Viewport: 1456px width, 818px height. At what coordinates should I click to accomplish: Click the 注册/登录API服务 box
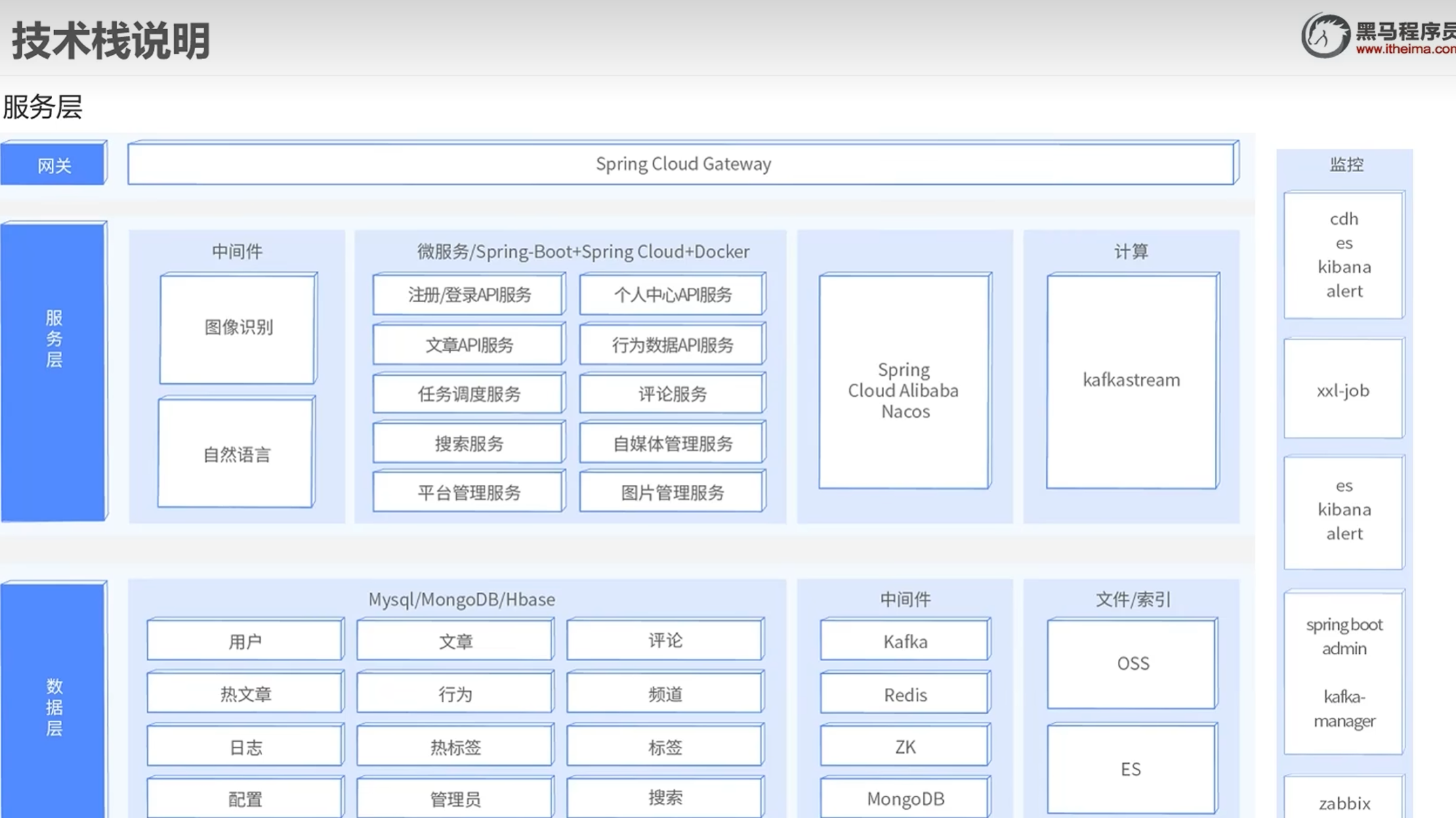point(468,295)
